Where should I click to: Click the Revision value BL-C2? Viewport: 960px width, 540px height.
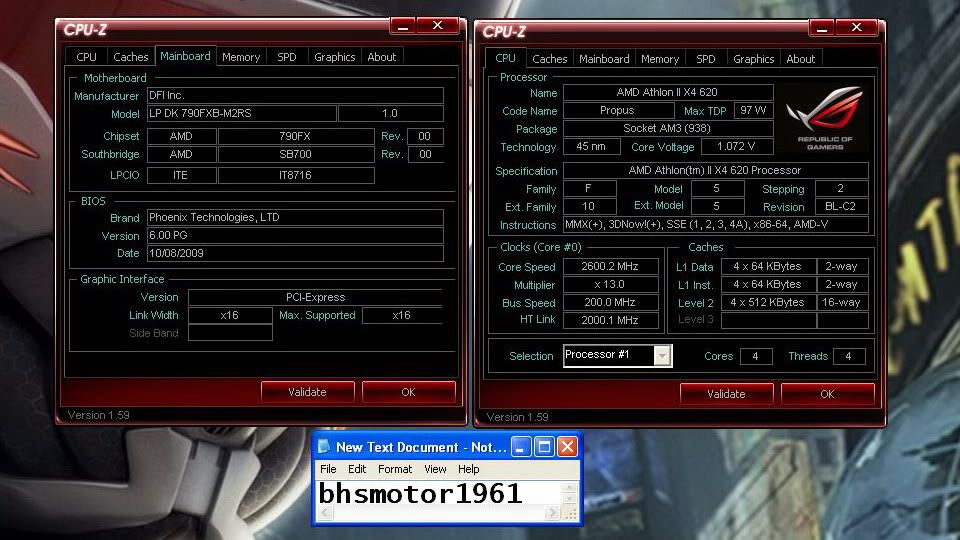point(841,206)
